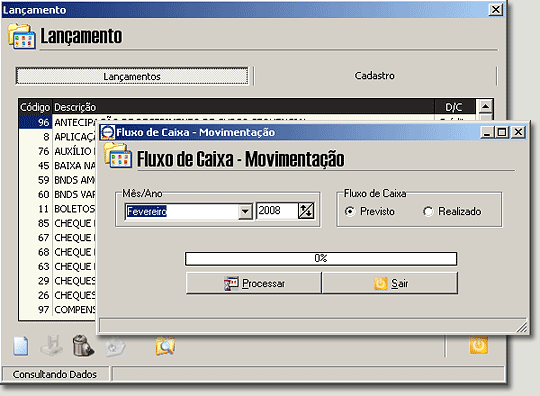Click the Fluxo de Caixa resize grip
The image size is (540, 396).
coord(522,327)
